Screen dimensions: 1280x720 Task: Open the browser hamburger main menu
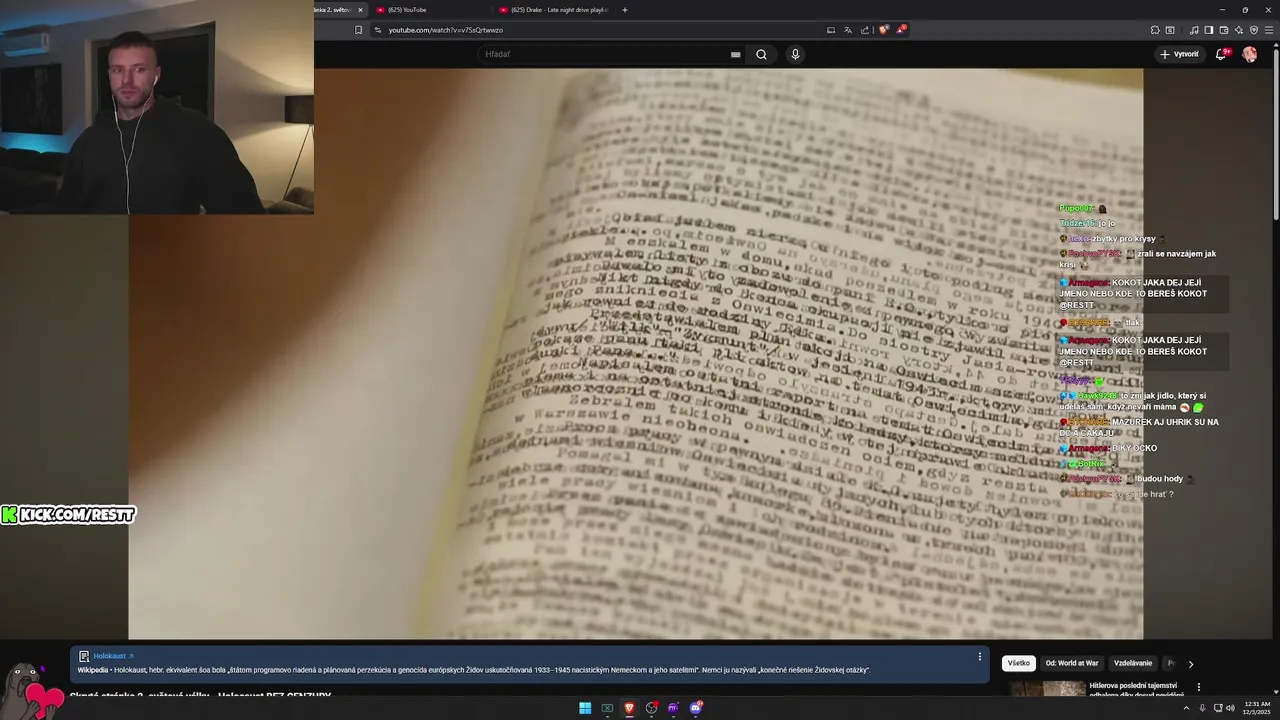tap(1269, 30)
